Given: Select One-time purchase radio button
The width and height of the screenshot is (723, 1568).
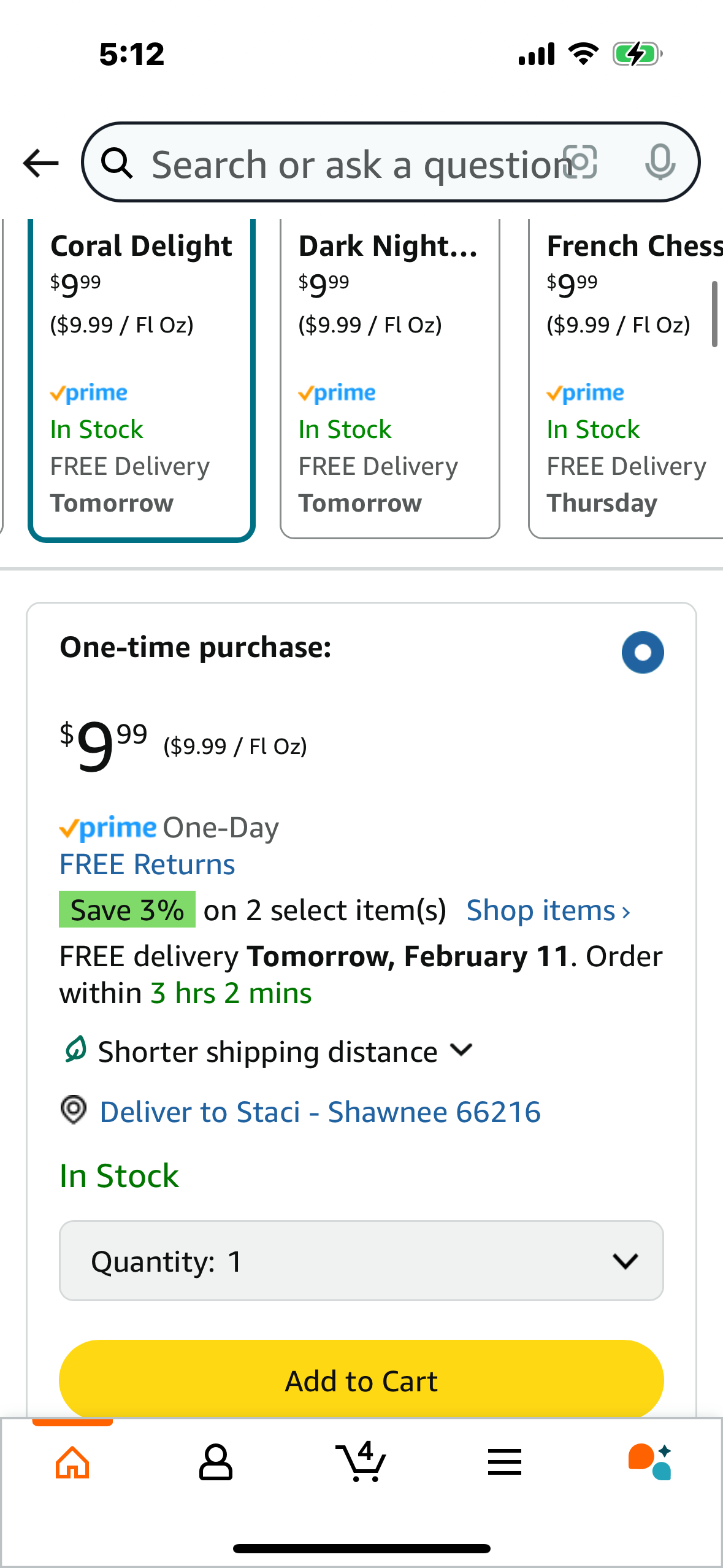Looking at the screenshot, I should pos(643,652).
